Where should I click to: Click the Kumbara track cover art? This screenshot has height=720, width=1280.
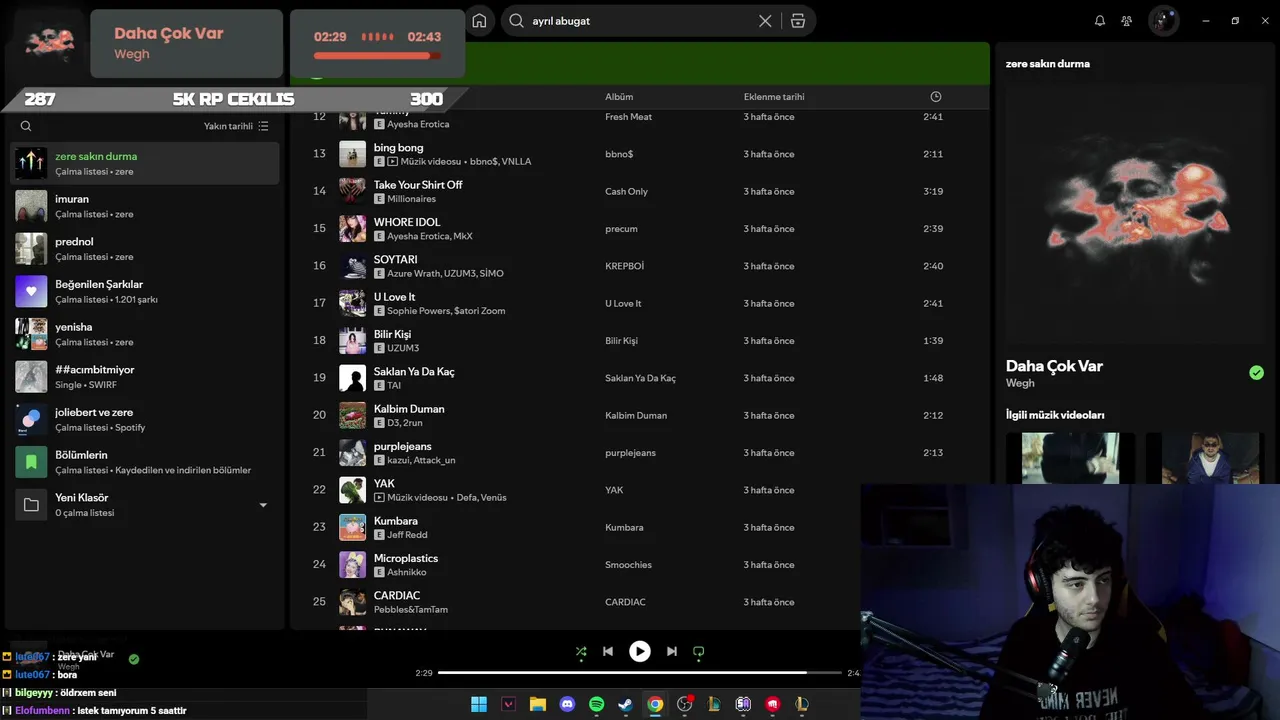[352, 527]
